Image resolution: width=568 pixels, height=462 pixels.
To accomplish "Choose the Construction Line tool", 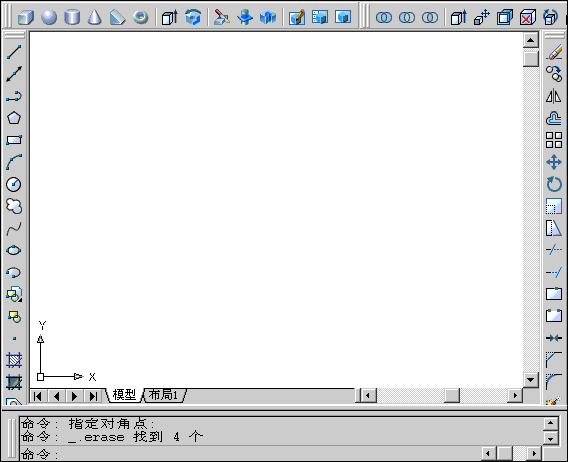I will coord(14,74).
